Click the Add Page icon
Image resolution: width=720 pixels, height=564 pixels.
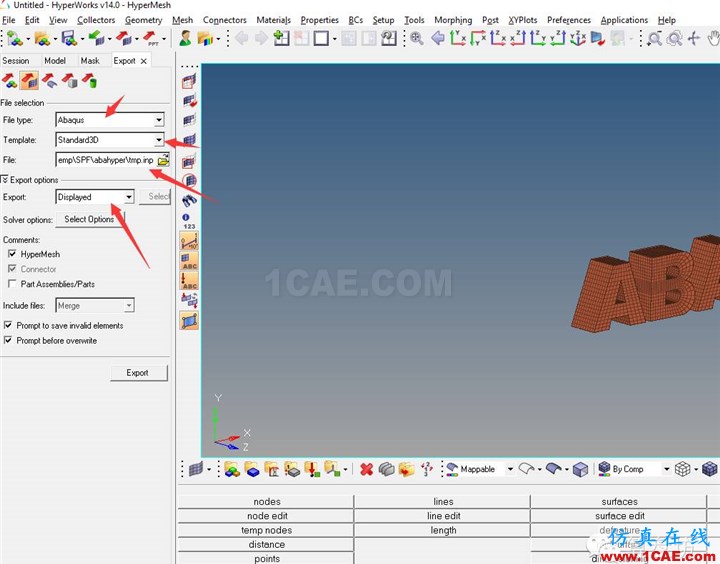pyautogui.click(x=281, y=38)
